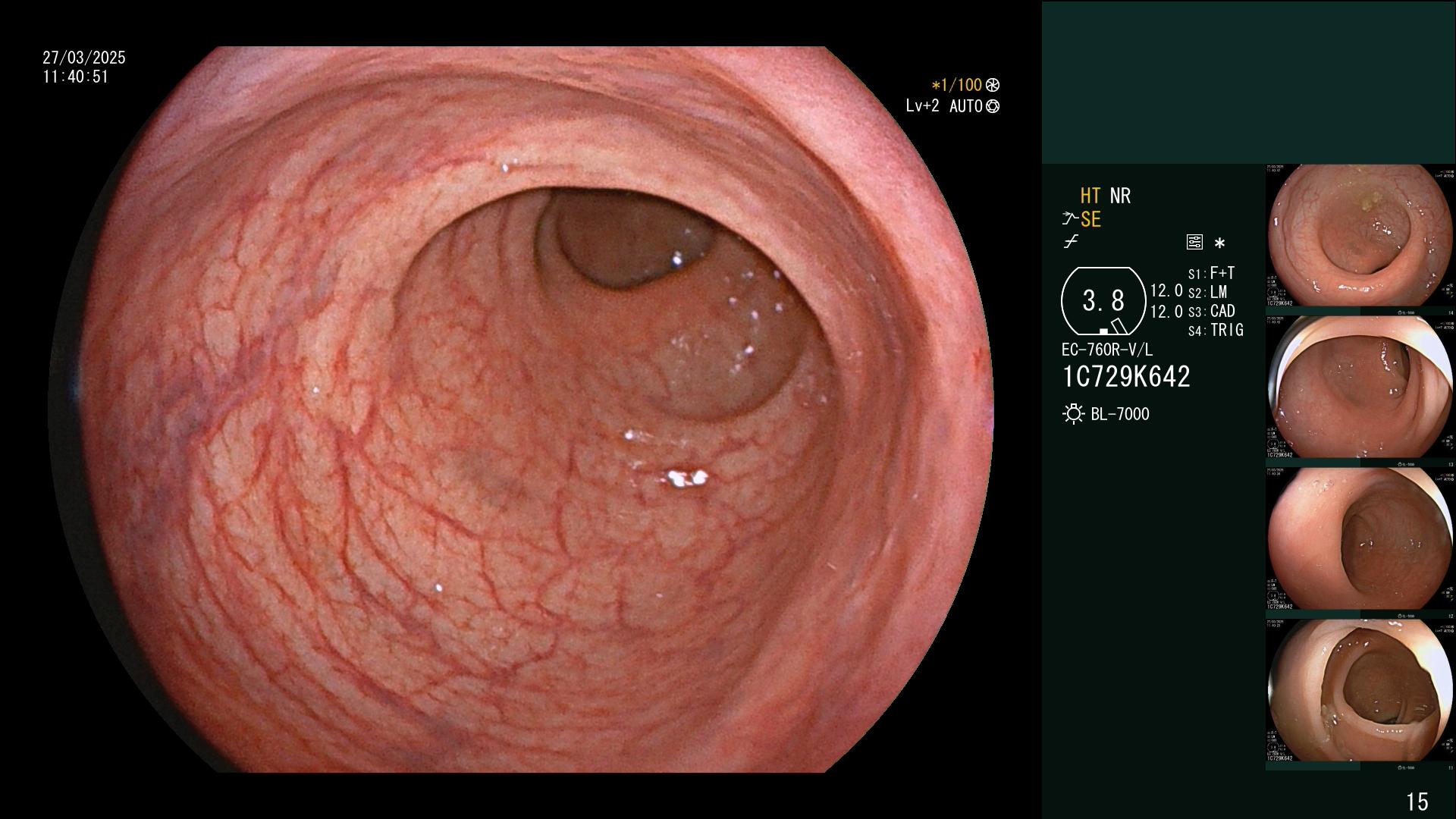Select the yellow SE indicator
Viewport: 1456px width, 819px height.
pos(1090,219)
